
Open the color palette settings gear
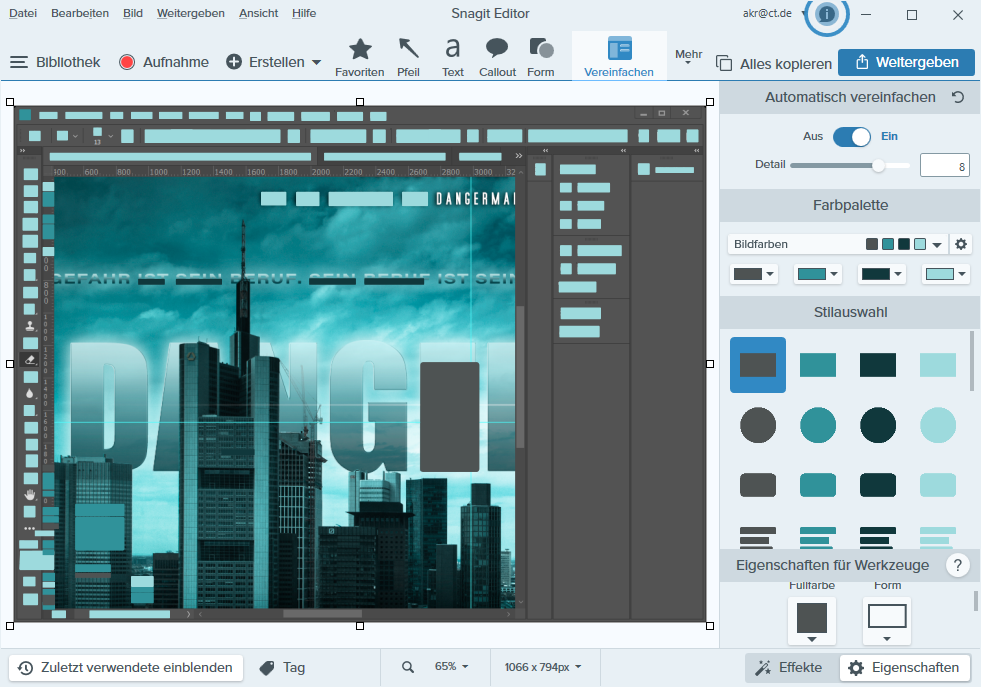(x=961, y=244)
